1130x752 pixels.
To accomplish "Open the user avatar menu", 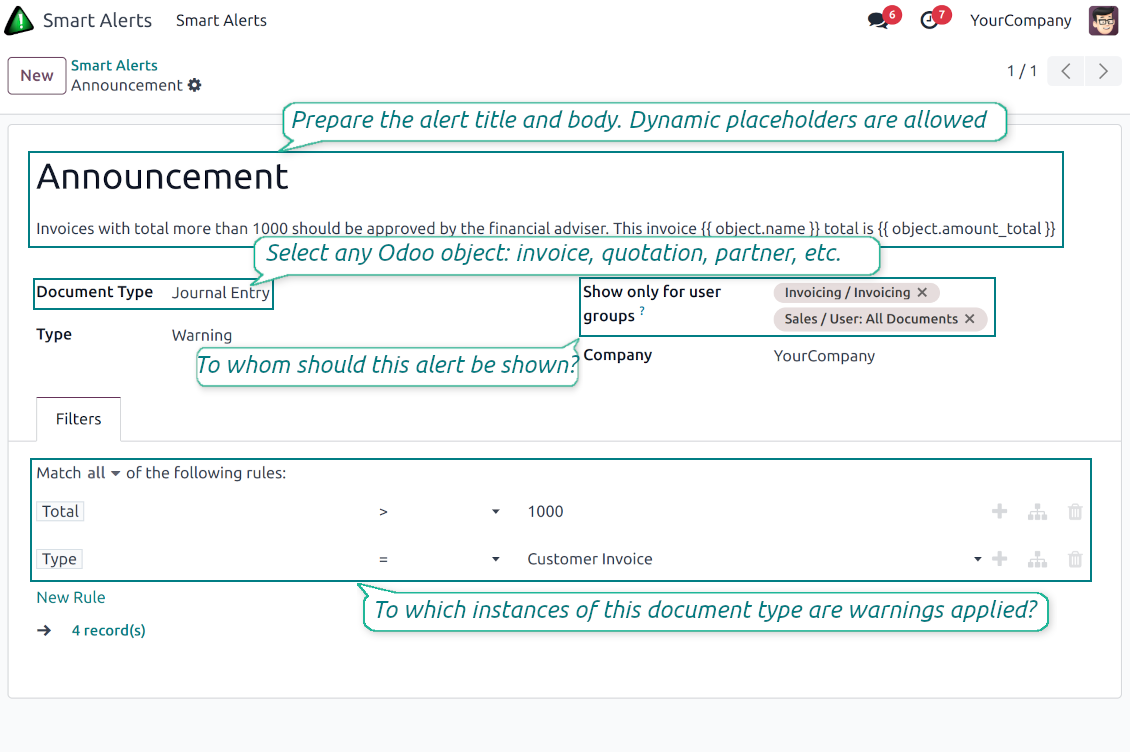I will pyautogui.click(x=1103, y=20).
